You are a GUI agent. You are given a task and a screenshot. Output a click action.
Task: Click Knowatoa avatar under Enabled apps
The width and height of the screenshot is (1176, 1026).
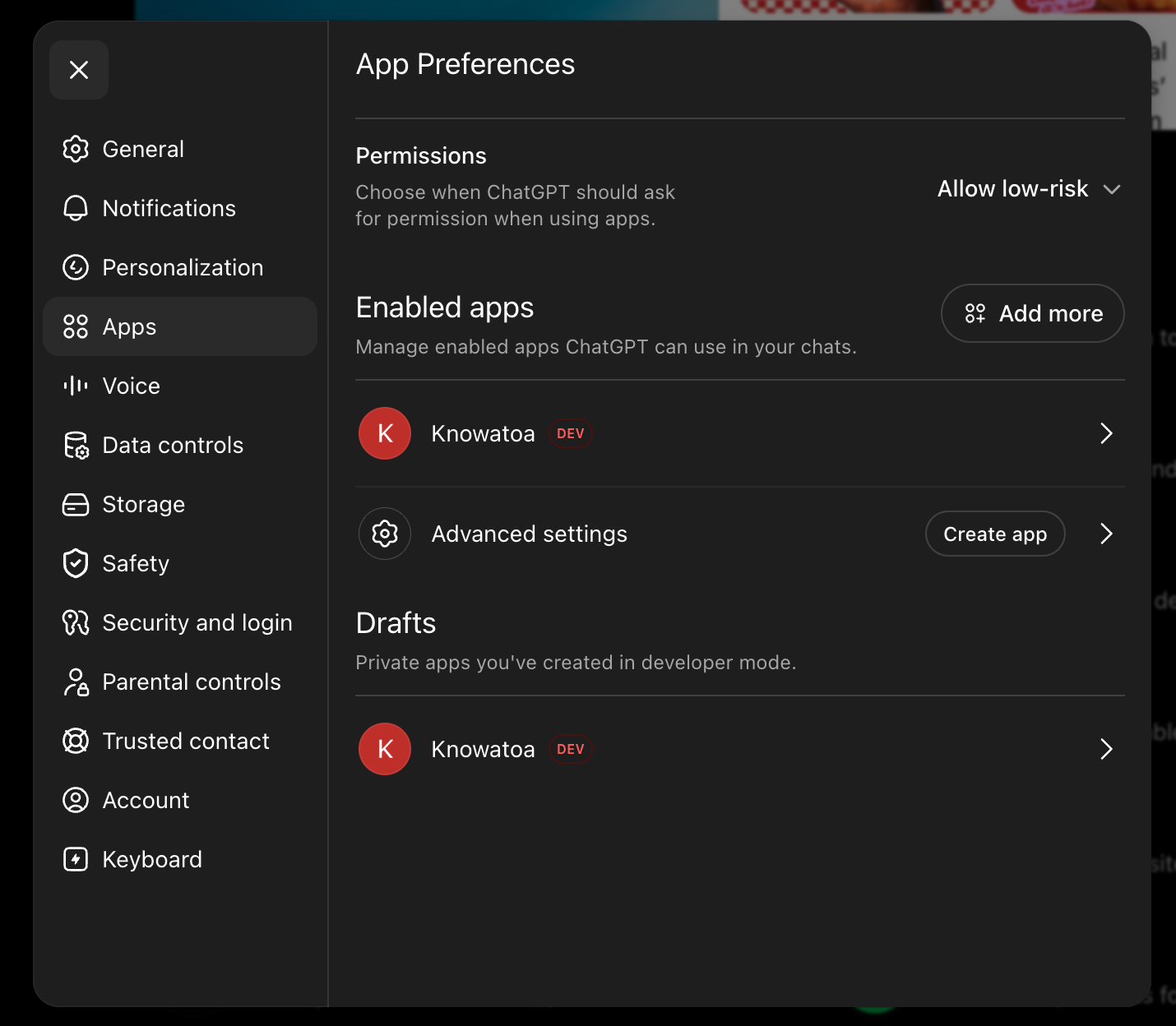385,433
